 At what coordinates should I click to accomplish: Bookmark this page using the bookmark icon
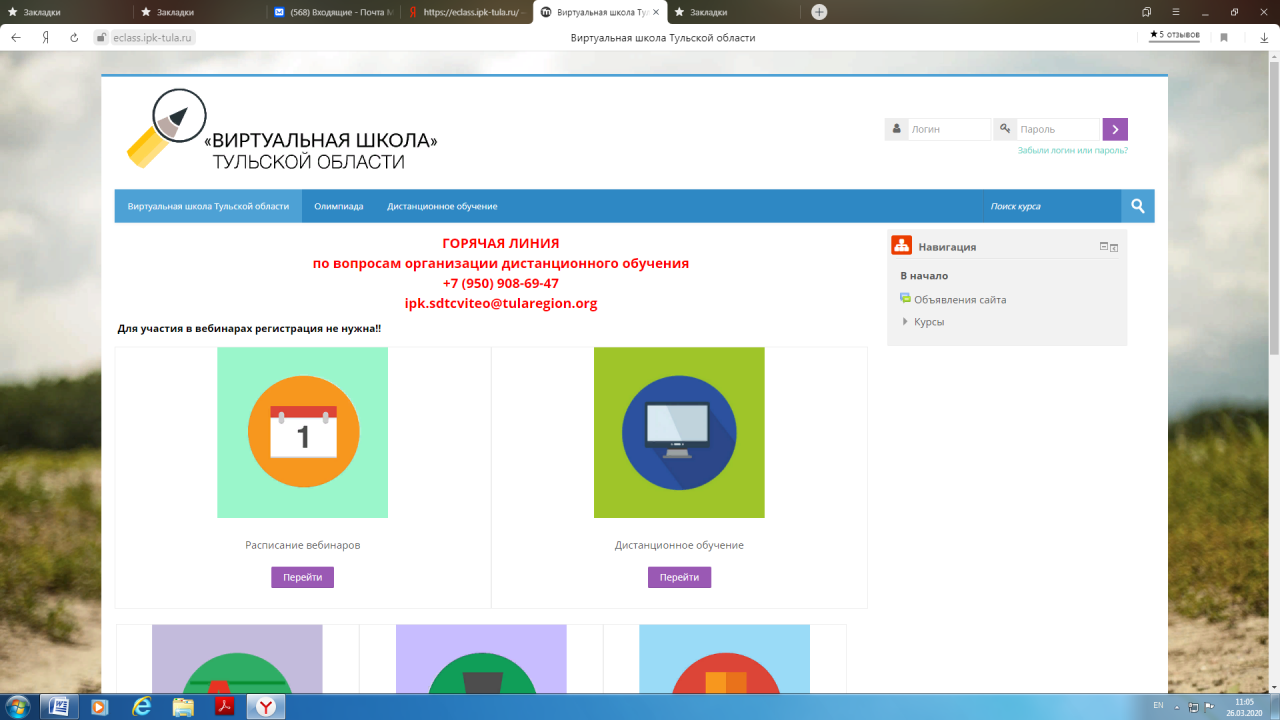(x=1224, y=37)
